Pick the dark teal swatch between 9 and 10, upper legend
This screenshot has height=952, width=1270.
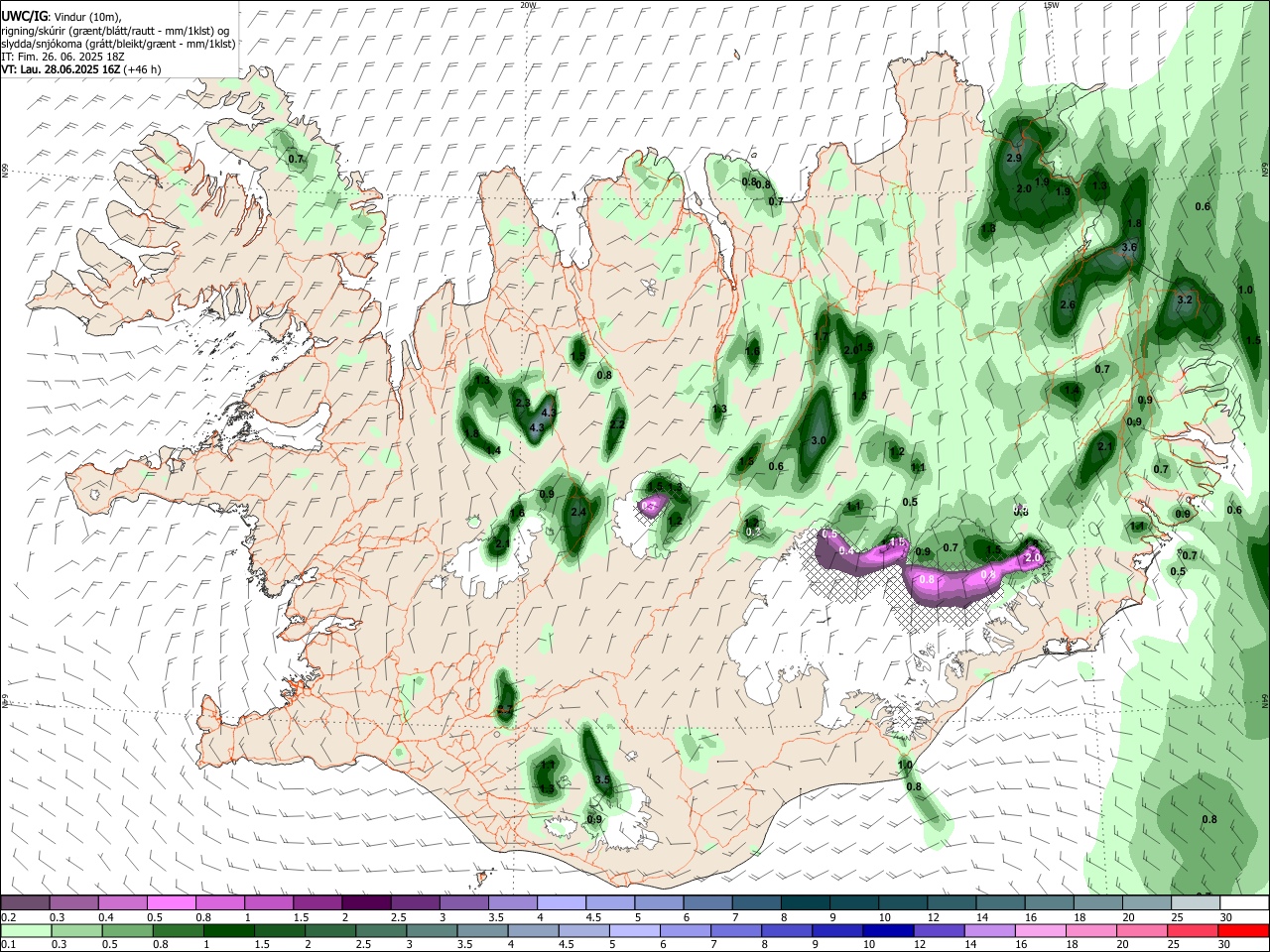point(854,903)
